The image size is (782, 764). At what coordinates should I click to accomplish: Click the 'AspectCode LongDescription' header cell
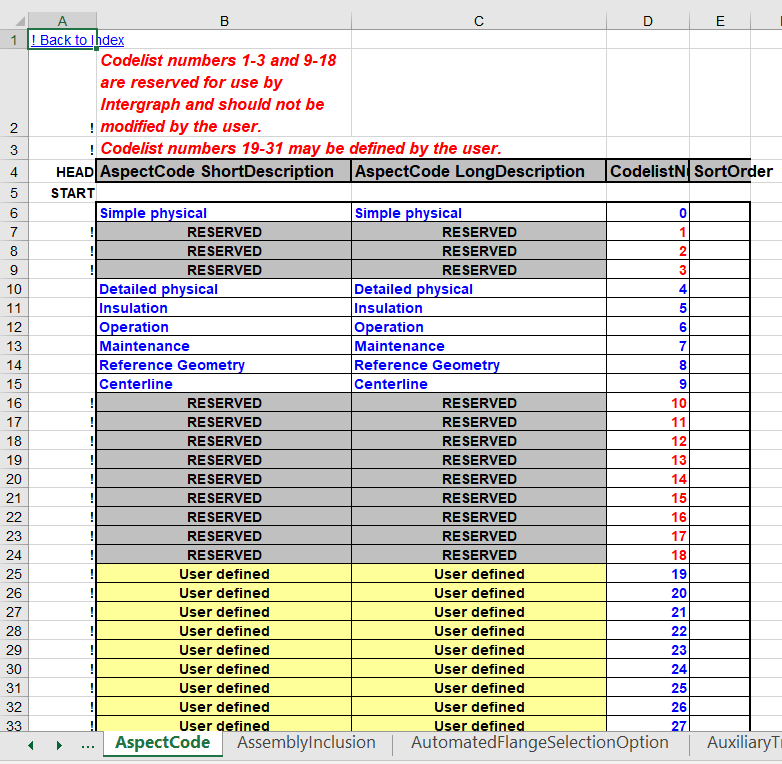coord(479,172)
